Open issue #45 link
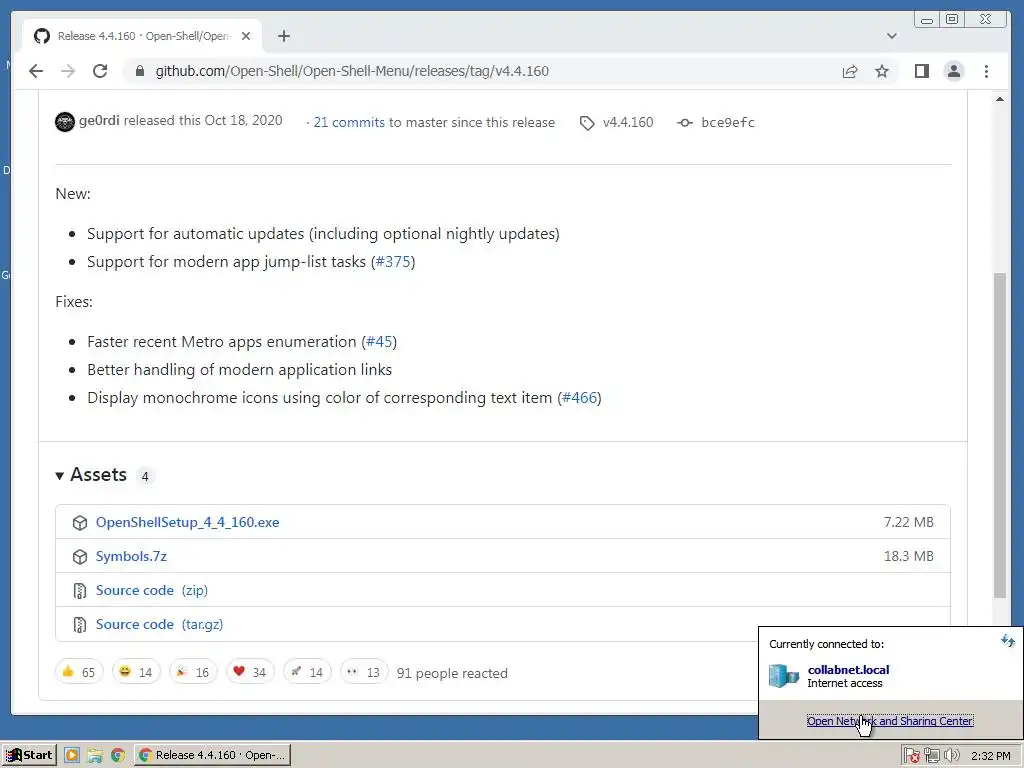 coord(379,342)
